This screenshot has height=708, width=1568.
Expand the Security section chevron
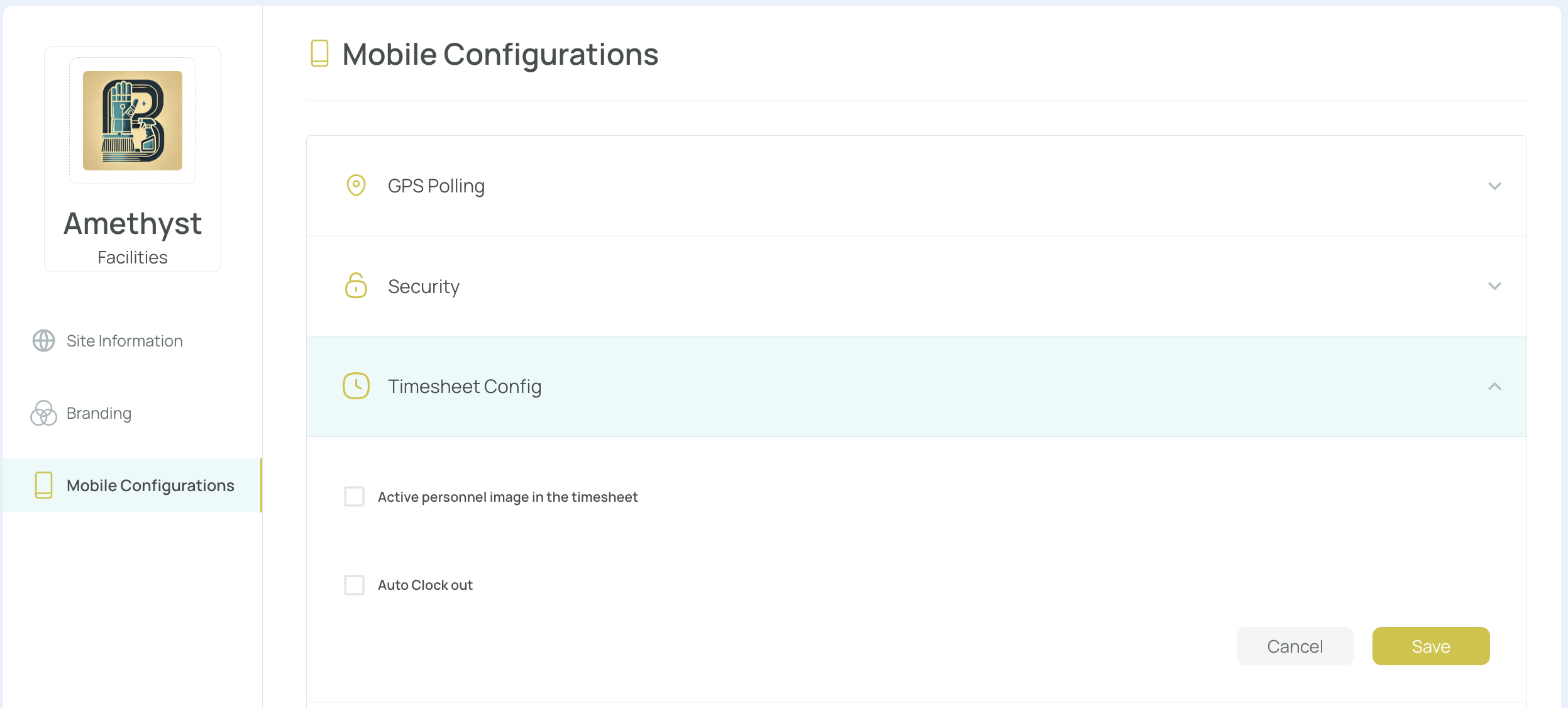(x=1494, y=286)
